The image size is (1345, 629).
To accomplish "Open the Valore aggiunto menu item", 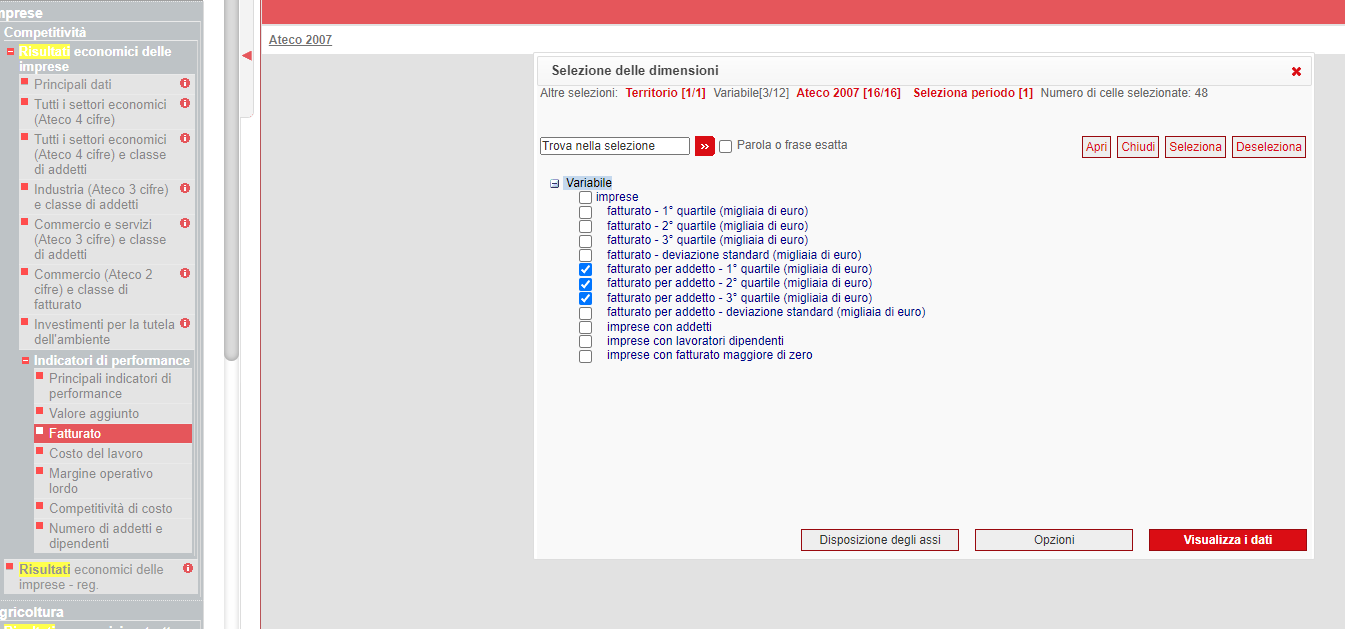I will 94,414.
